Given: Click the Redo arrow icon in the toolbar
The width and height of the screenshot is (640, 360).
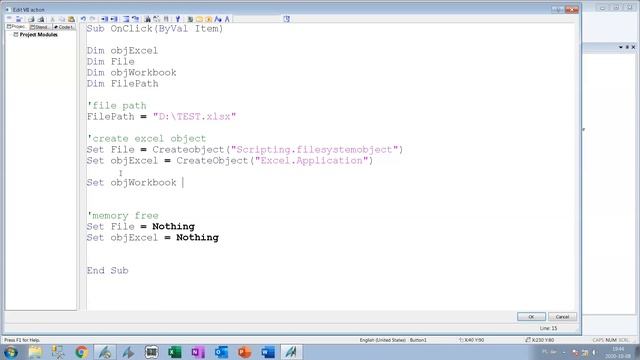Looking at the screenshot, I should click(x=92, y=19).
